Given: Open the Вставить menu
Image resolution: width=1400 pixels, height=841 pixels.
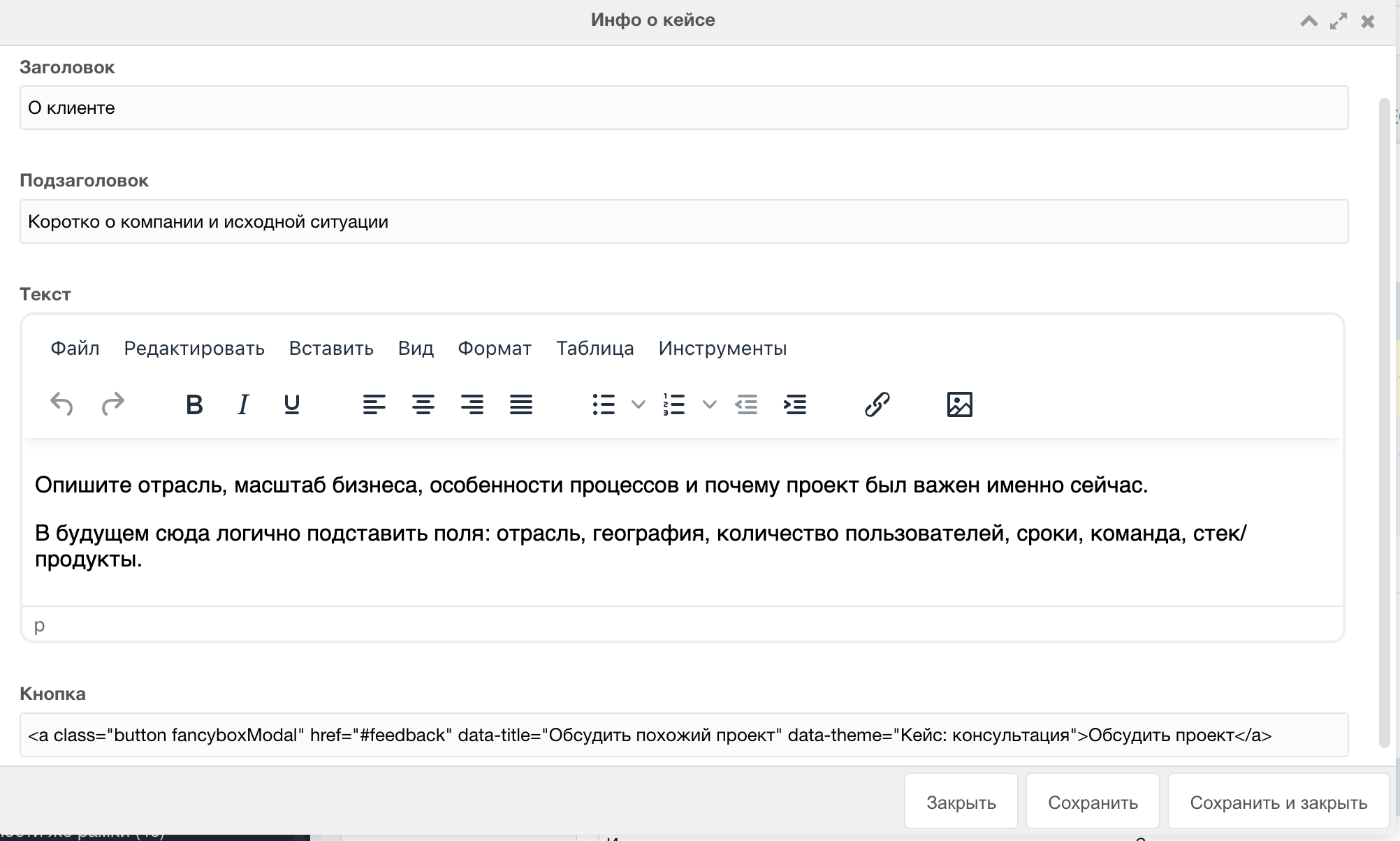Looking at the screenshot, I should (x=331, y=348).
